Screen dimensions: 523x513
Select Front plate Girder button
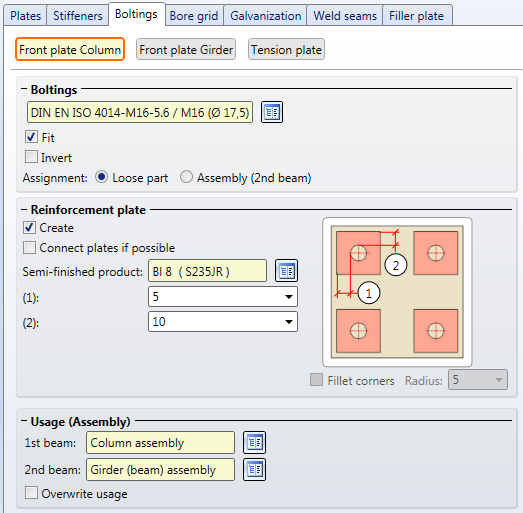[x=186, y=49]
